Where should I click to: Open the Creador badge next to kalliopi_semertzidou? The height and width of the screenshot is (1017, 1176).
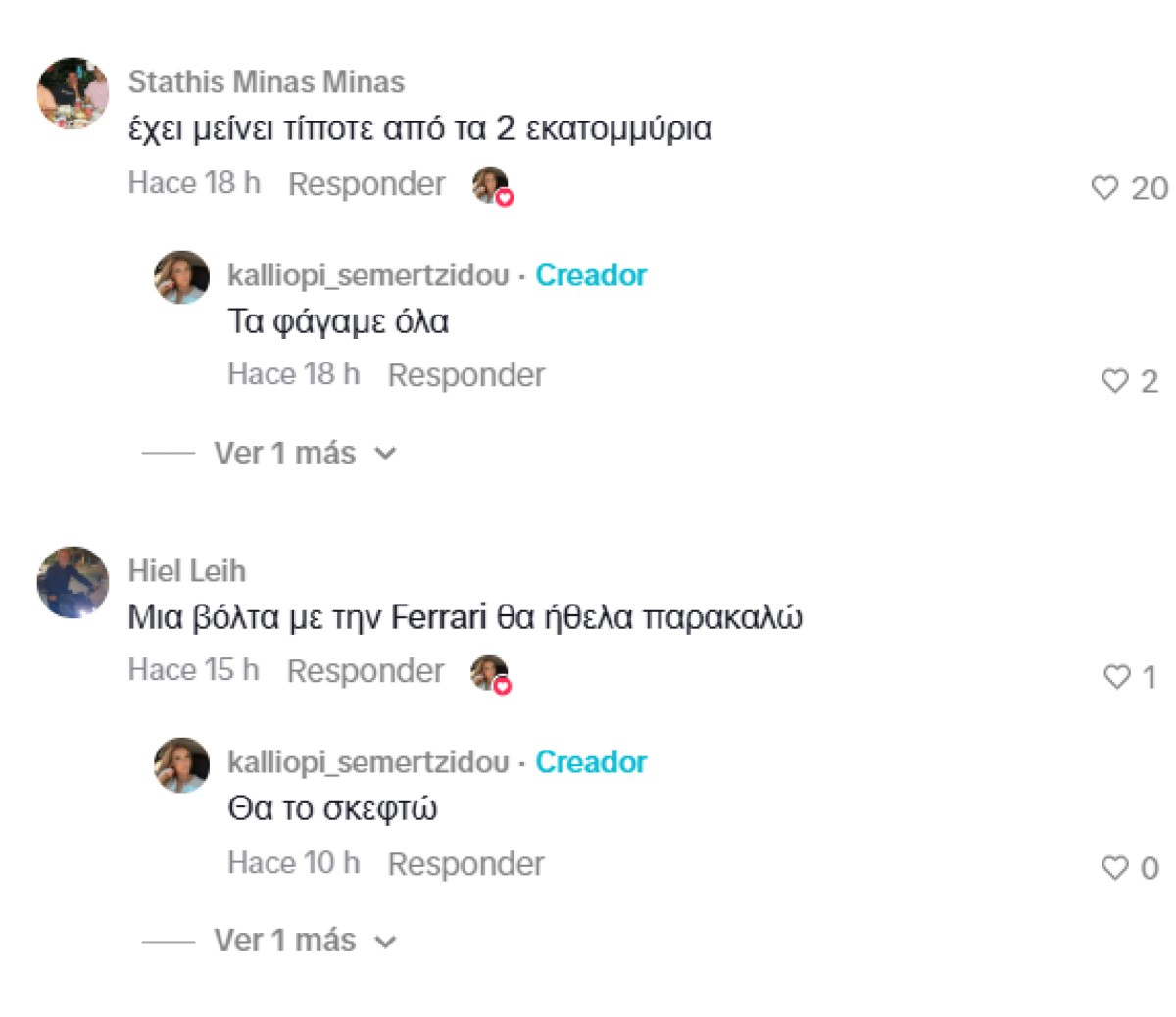pos(591,274)
